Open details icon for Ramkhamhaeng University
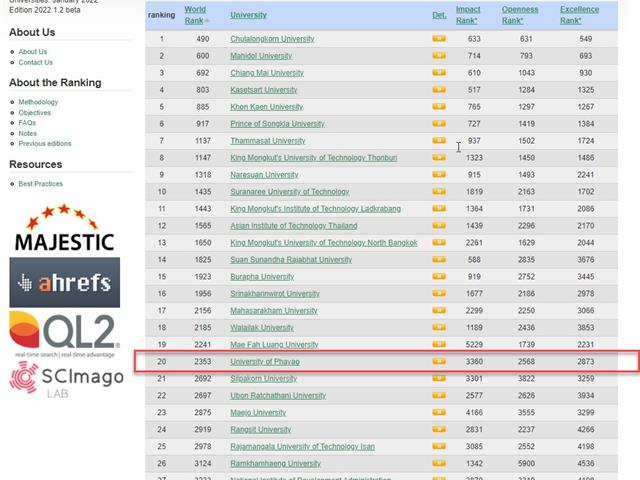Screen dimensions: 640x480 pyautogui.click(x=439, y=464)
